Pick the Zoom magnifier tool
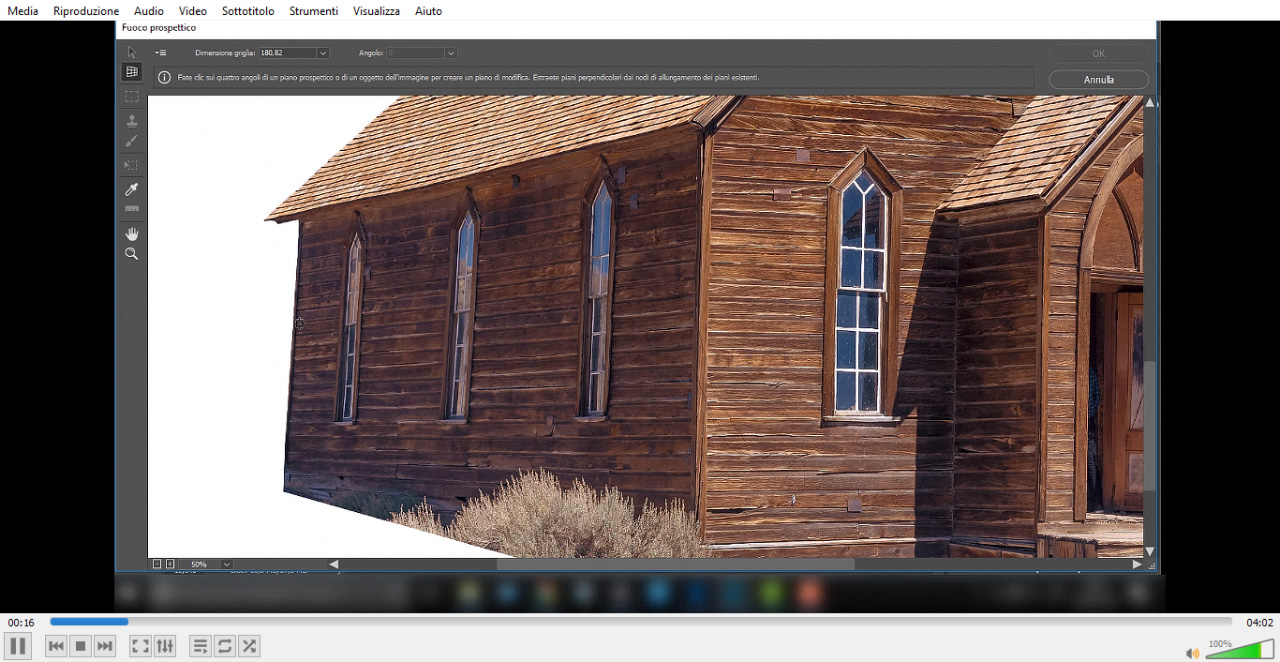The height and width of the screenshot is (662, 1280). tap(131, 254)
